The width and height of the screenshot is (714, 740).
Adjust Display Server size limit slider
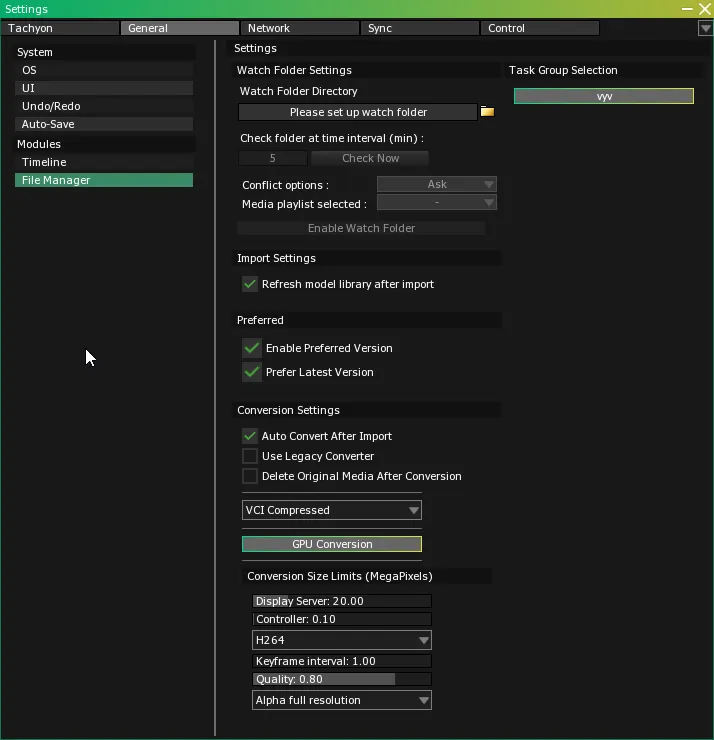coord(342,601)
